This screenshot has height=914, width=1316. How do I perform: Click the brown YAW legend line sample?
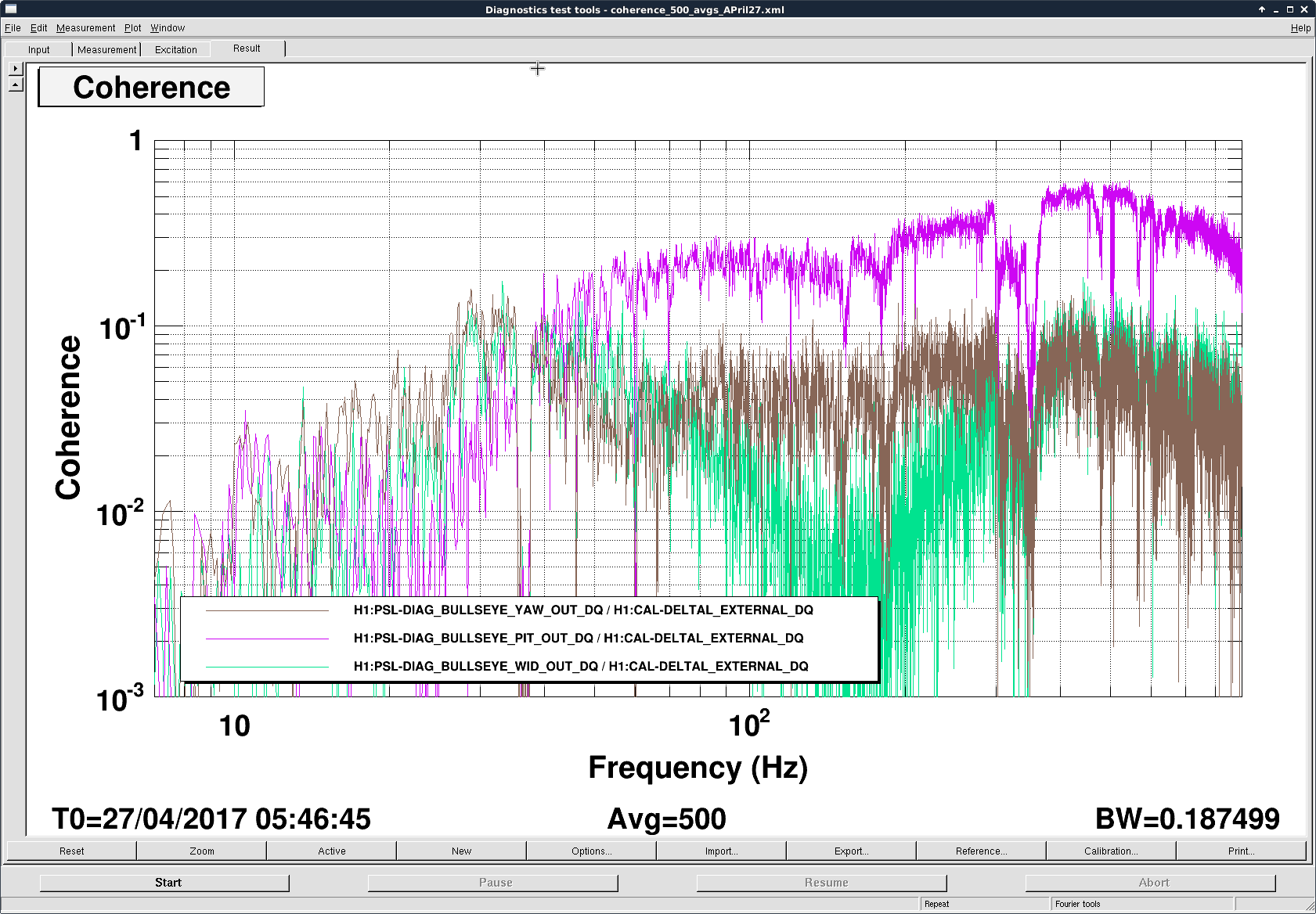[267, 610]
